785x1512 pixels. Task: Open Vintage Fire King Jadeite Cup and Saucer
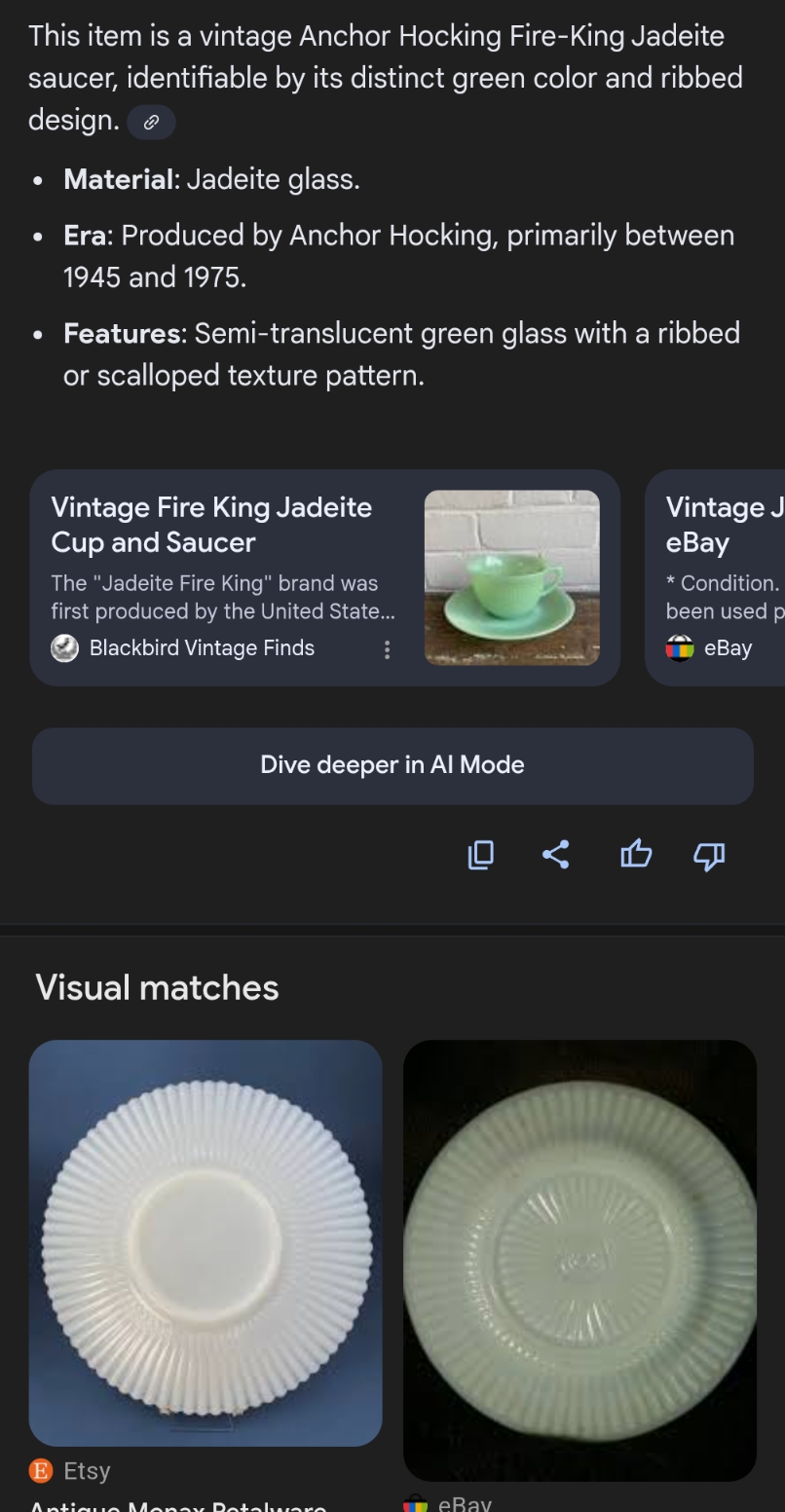(x=211, y=525)
